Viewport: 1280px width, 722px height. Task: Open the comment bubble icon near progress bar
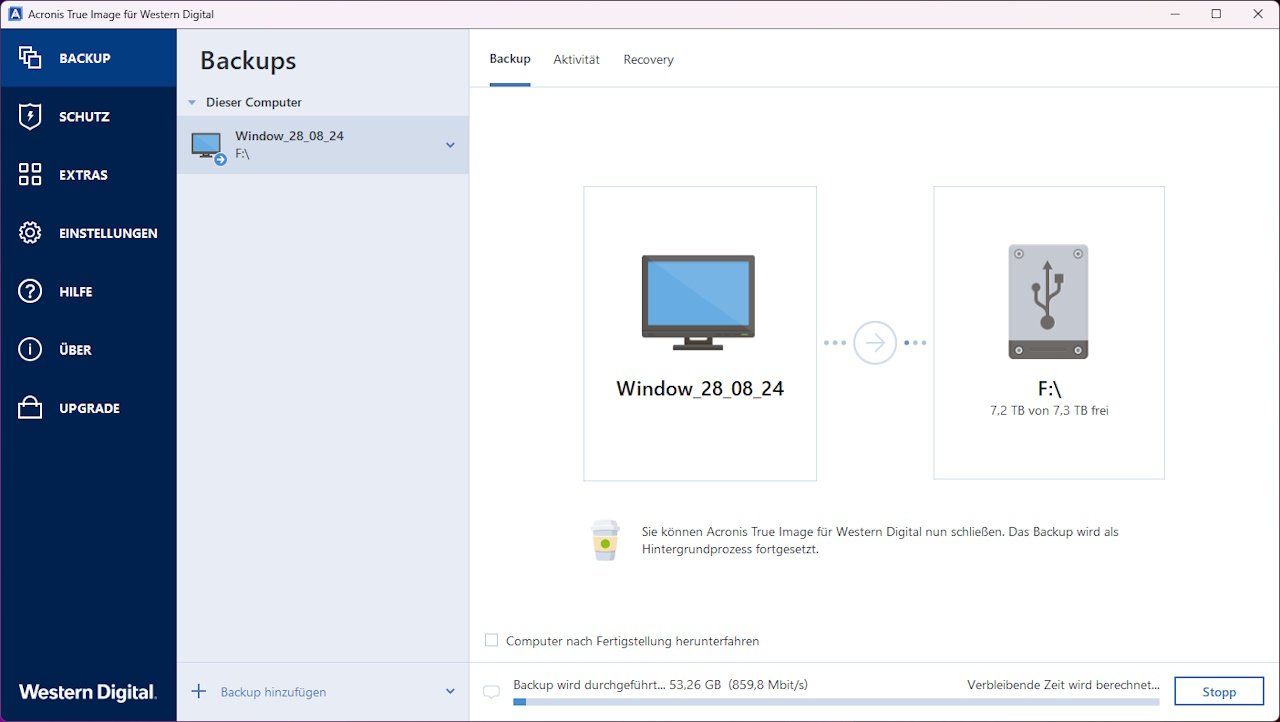click(x=491, y=692)
